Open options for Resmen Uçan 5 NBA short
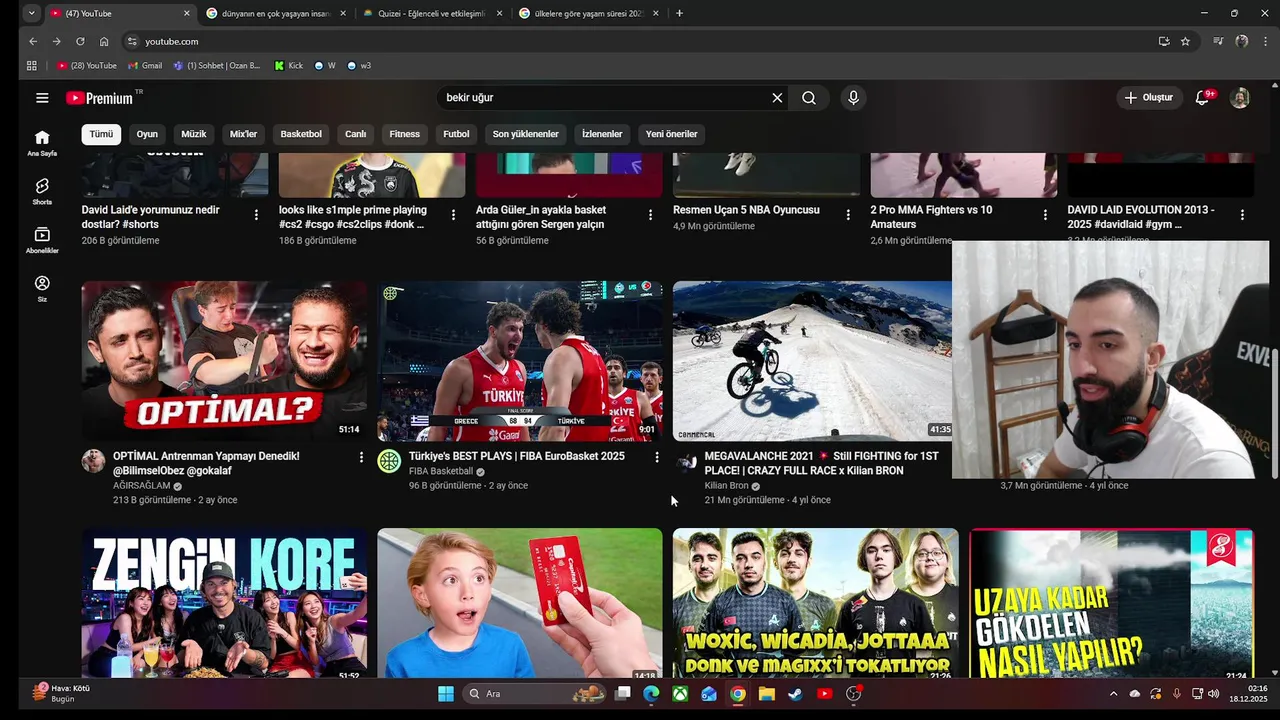The height and width of the screenshot is (720, 1280). (848, 215)
